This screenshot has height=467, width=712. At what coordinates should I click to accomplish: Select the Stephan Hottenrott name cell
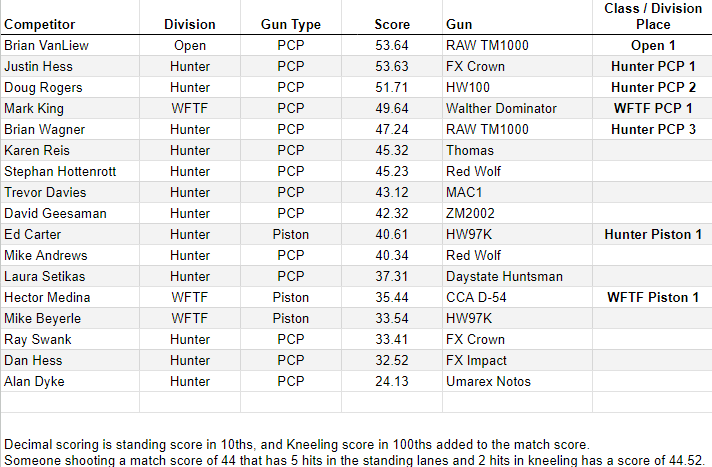70,172
